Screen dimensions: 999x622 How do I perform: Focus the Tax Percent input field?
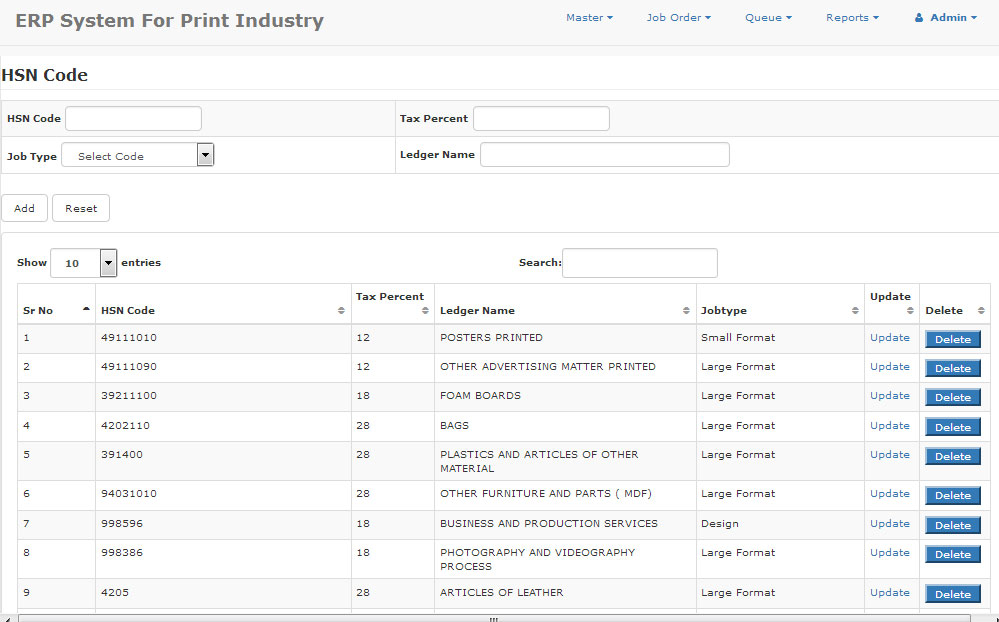542,119
